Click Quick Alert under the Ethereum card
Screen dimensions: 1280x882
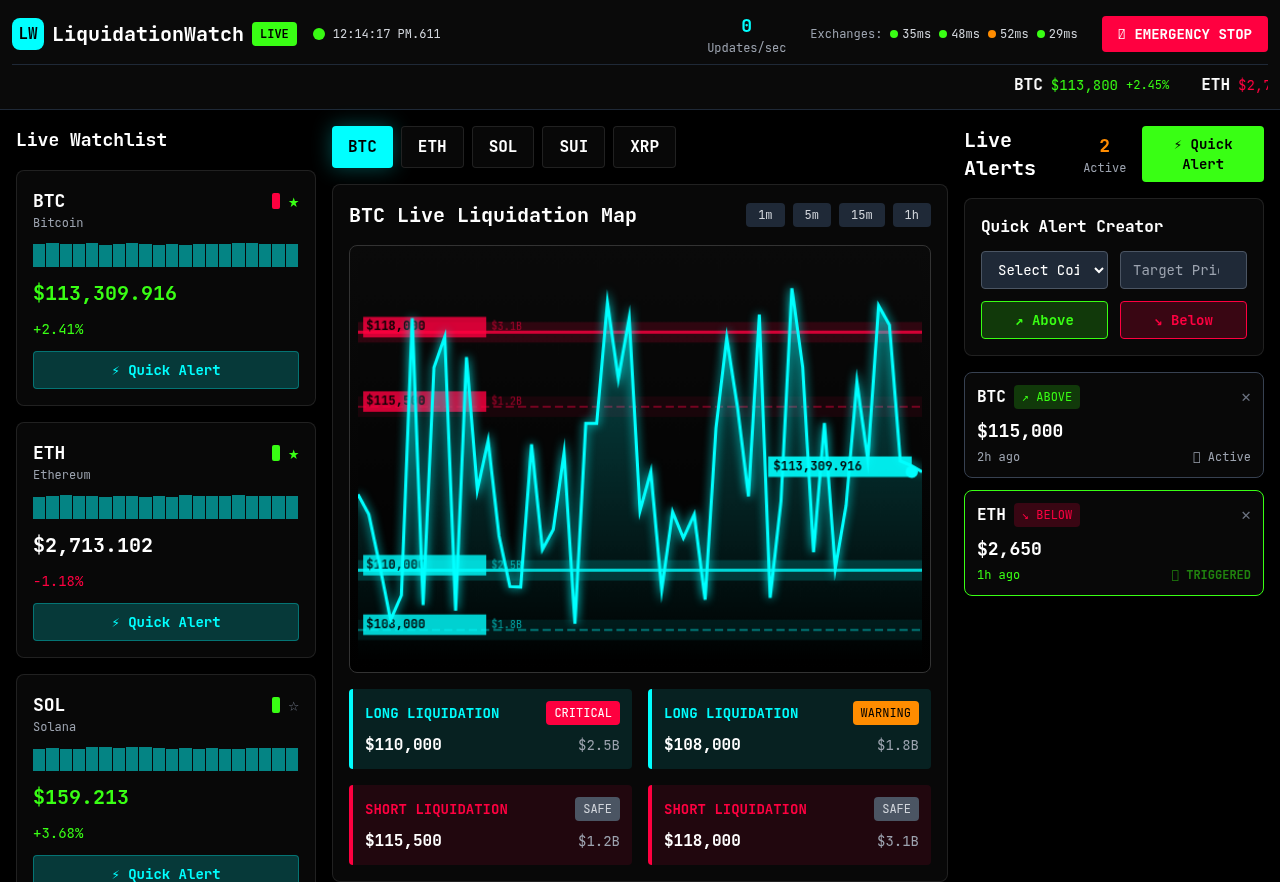[165, 622]
